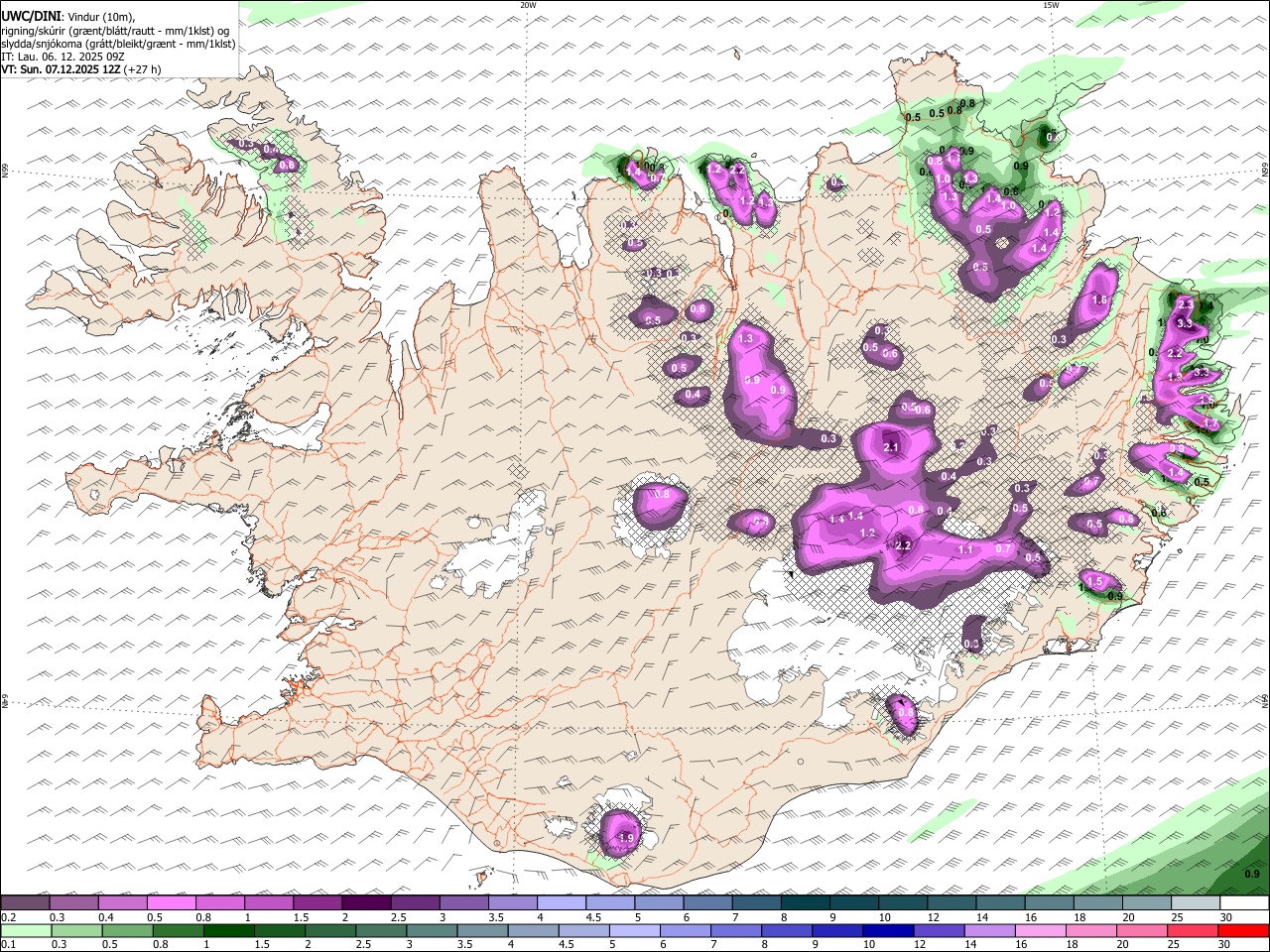Screen dimensions: 1270x952
Task: Click the 'IT: Lau. 06. 12. 2025 09Z' line
Action: pos(63,57)
